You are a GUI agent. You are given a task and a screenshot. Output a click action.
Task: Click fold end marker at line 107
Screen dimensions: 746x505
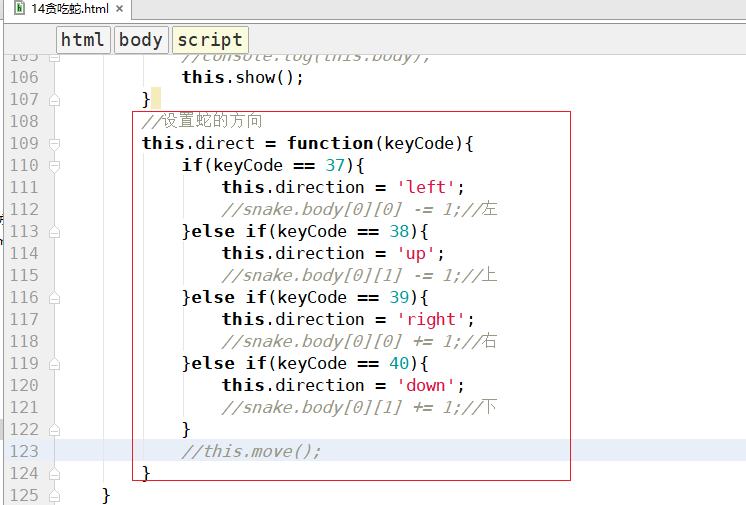(x=54, y=99)
